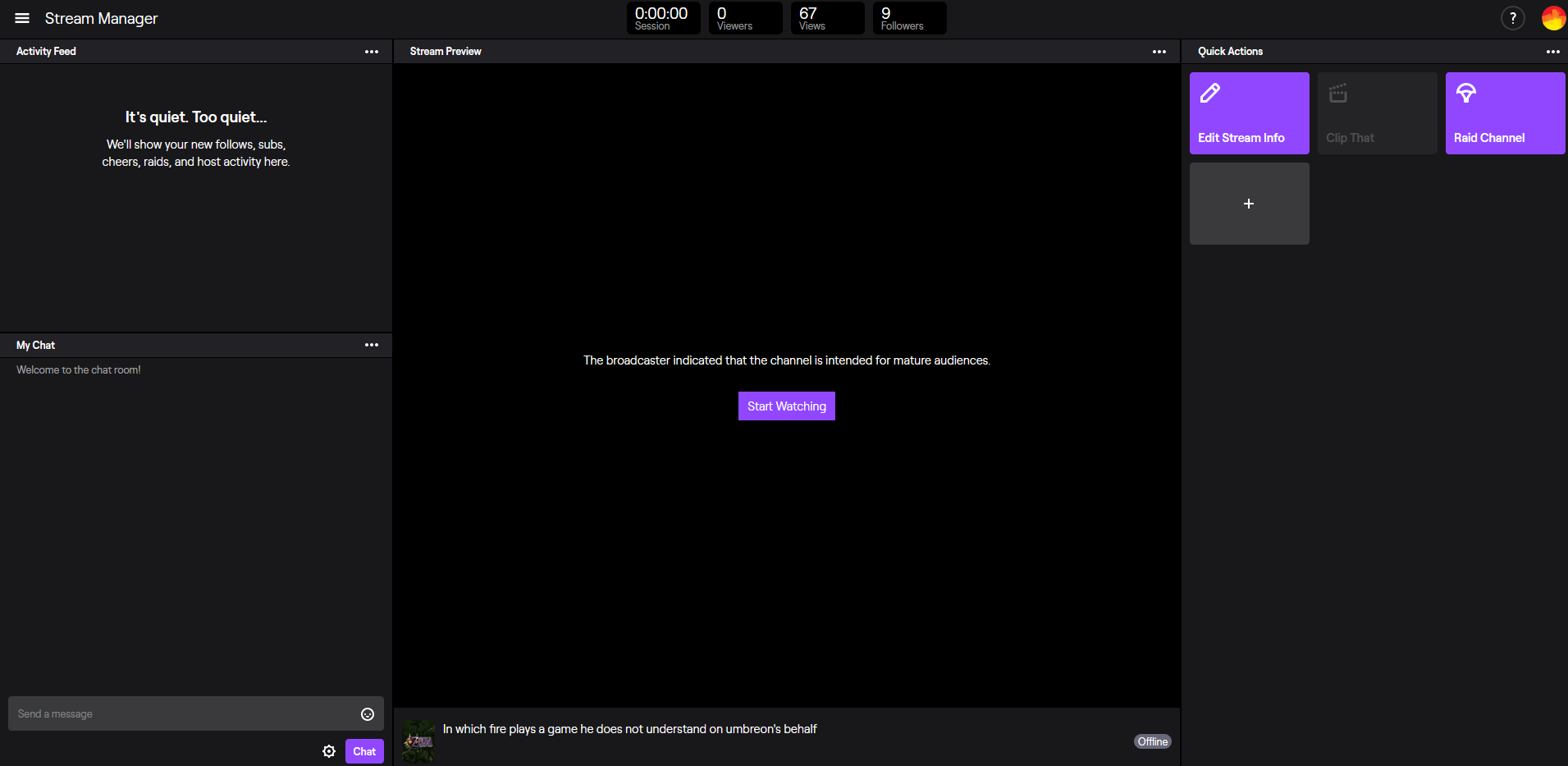Click the Raid Channel quick action
Image resolution: width=1568 pixels, height=766 pixels.
(1506, 113)
